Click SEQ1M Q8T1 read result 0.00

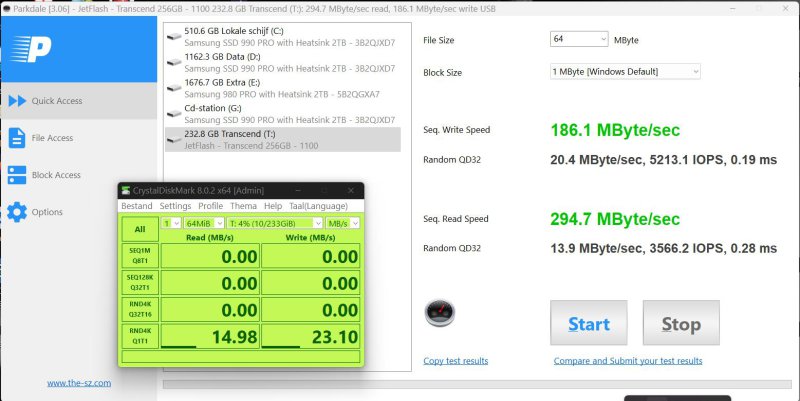pyautogui.click(x=210, y=256)
